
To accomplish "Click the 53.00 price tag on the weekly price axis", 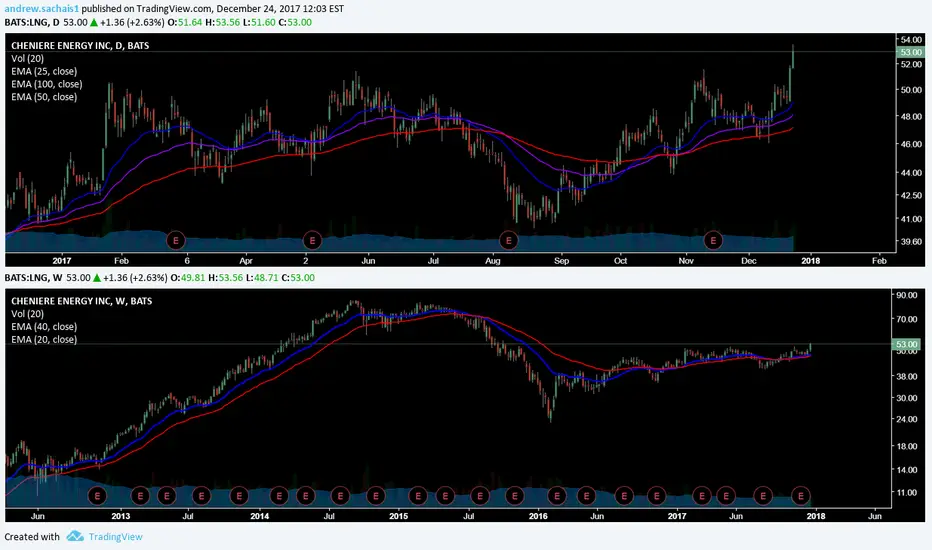I will (x=906, y=344).
